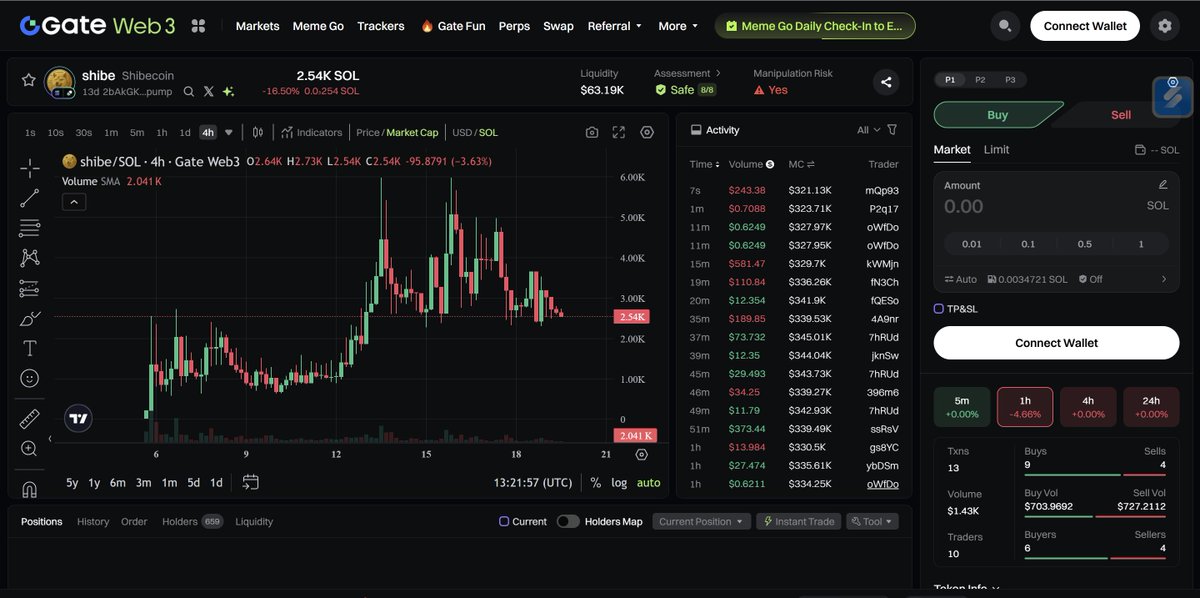Open the Current Position dropdown
Screen dimensions: 1200x598
pos(701,521)
